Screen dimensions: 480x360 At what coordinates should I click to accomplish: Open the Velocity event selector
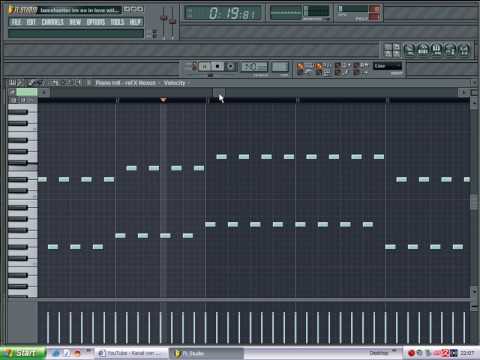coord(174,83)
